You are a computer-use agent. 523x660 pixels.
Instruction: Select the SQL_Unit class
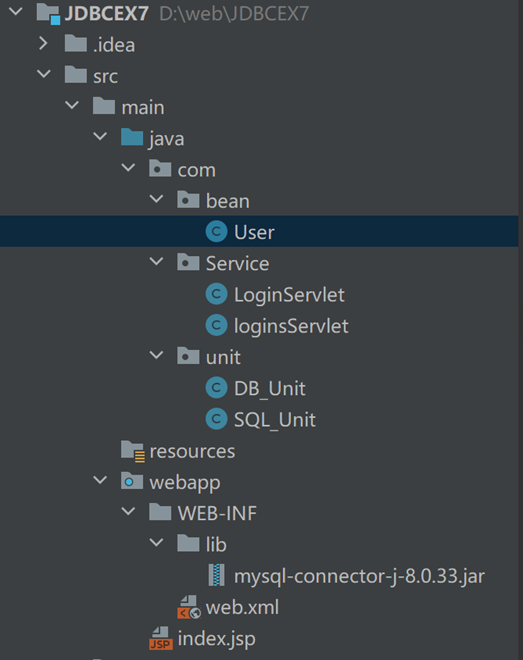(275, 420)
